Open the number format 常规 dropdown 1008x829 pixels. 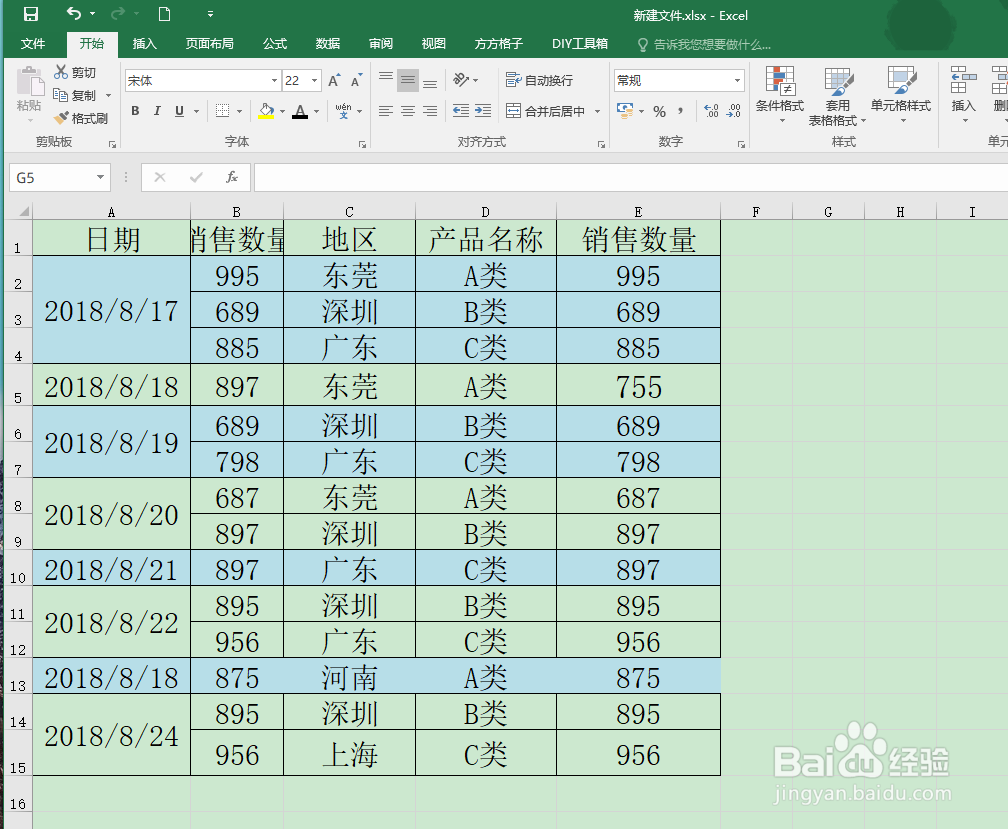[x=736, y=79]
